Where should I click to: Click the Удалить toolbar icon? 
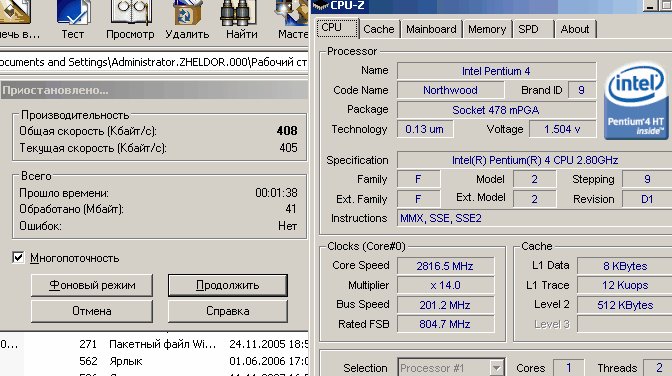(x=187, y=20)
